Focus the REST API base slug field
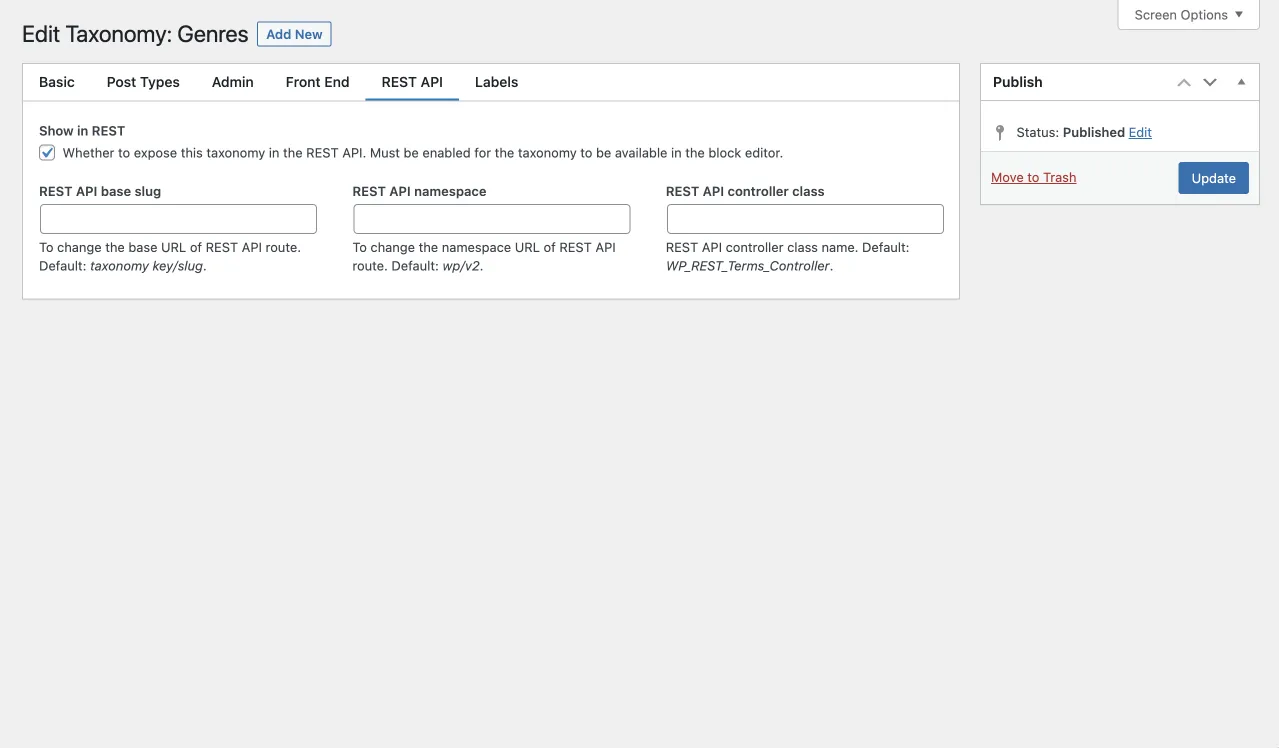Image resolution: width=1279 pixels, height=748 pixels. coord(178,219)
